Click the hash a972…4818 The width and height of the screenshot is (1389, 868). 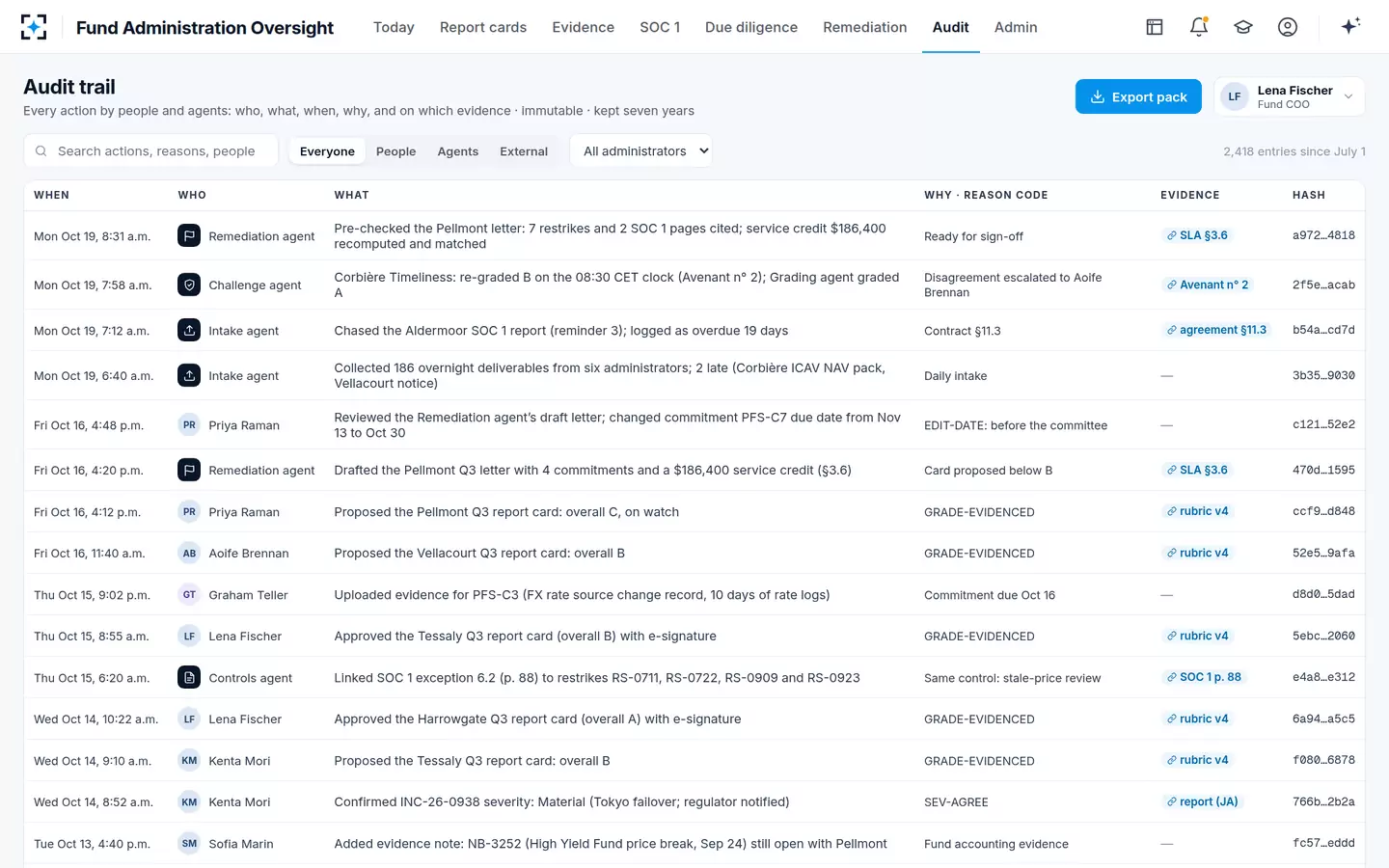point(1323,235)
